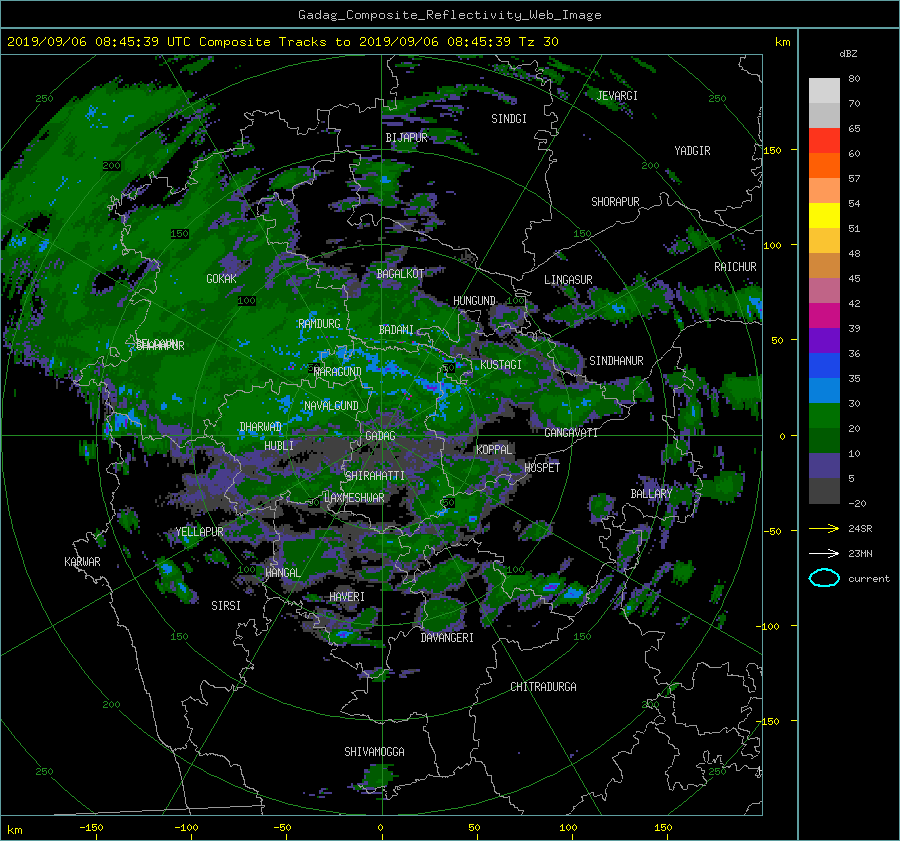
Task: Click the BALLARY city label
Action: click(x=651, y=494)
